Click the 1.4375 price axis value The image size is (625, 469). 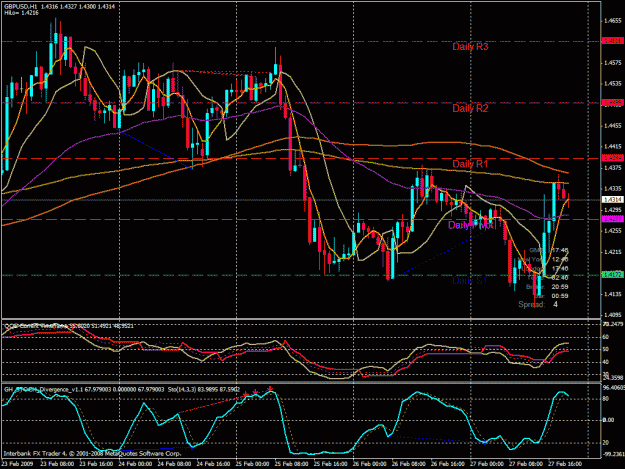click(x=613, y=168)
